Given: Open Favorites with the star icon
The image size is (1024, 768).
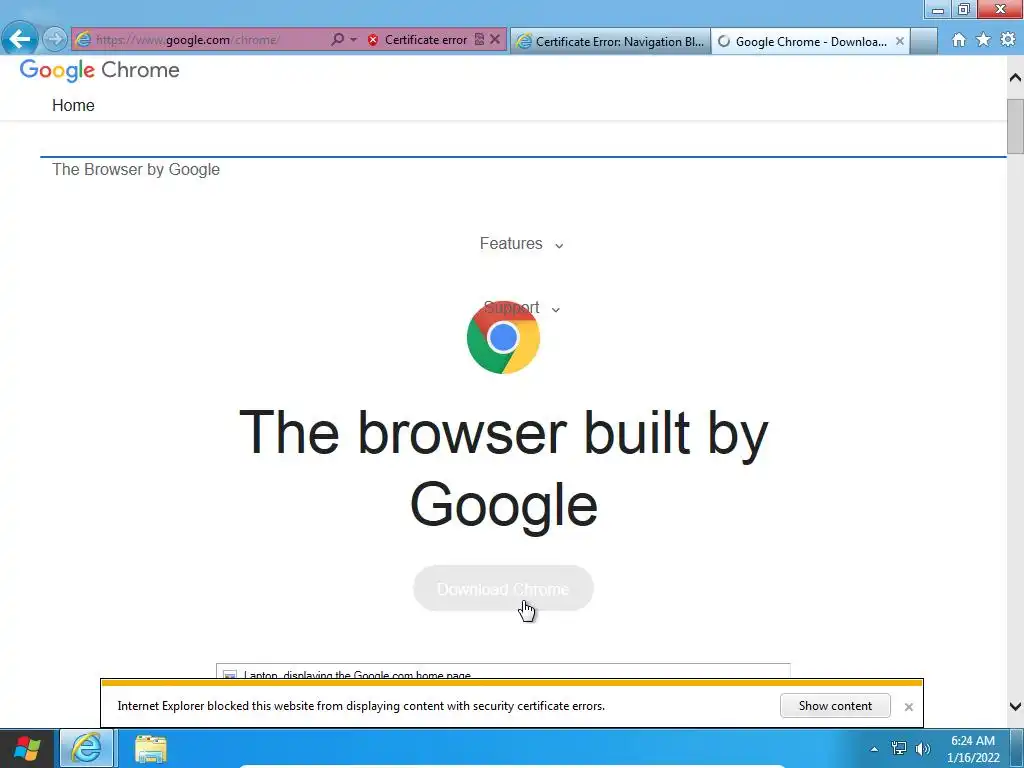Looking at the screenshot, I should point(984,40).
